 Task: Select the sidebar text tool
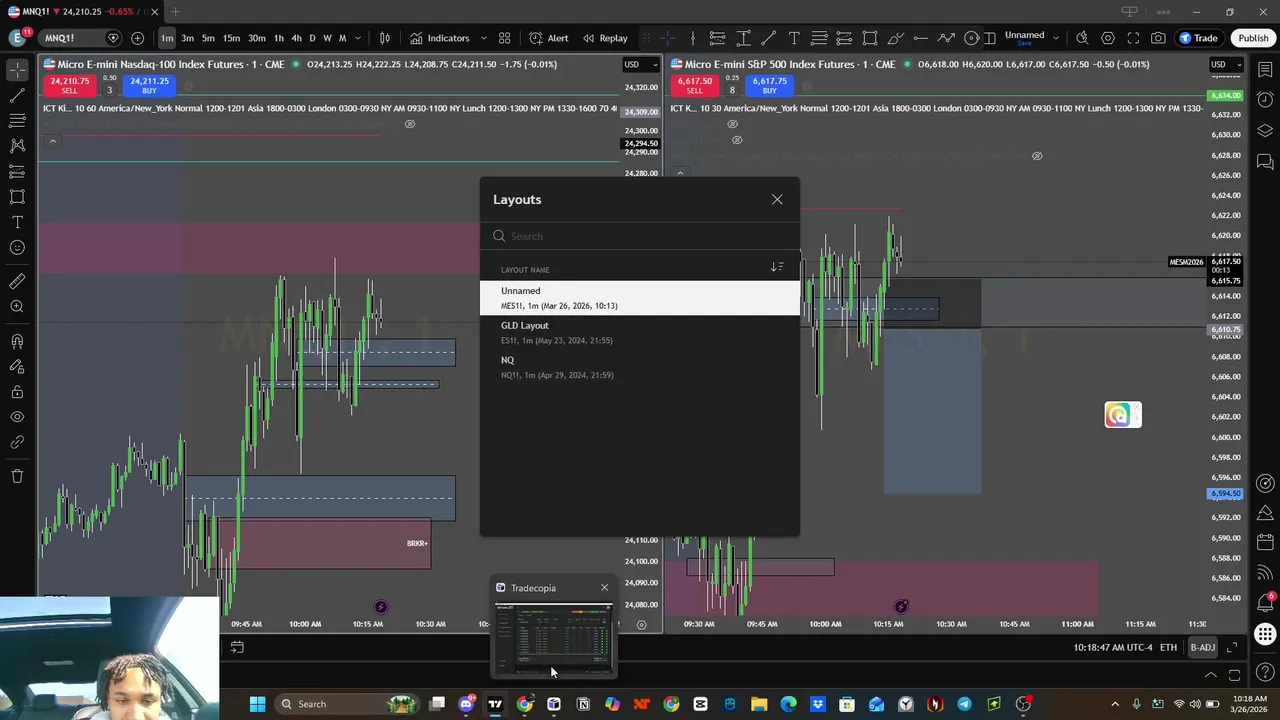[17, 222]
